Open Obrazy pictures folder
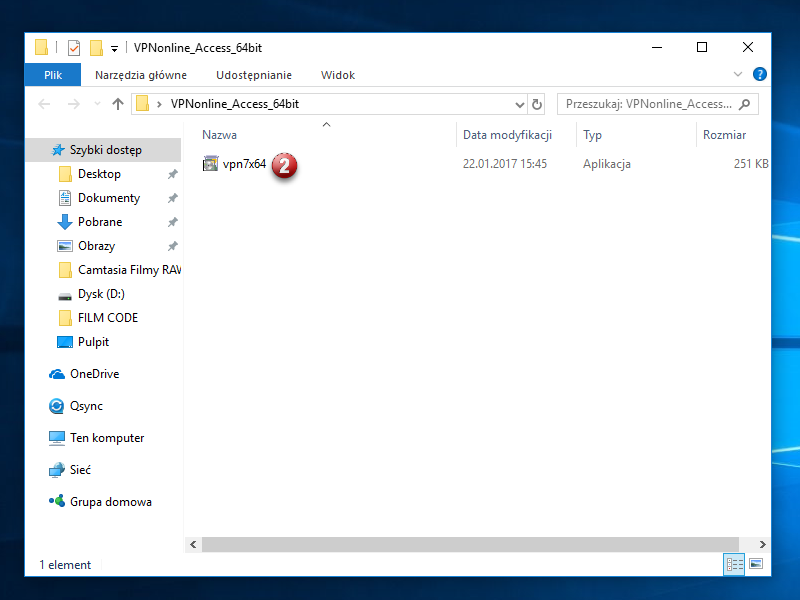 click(96, 246)
